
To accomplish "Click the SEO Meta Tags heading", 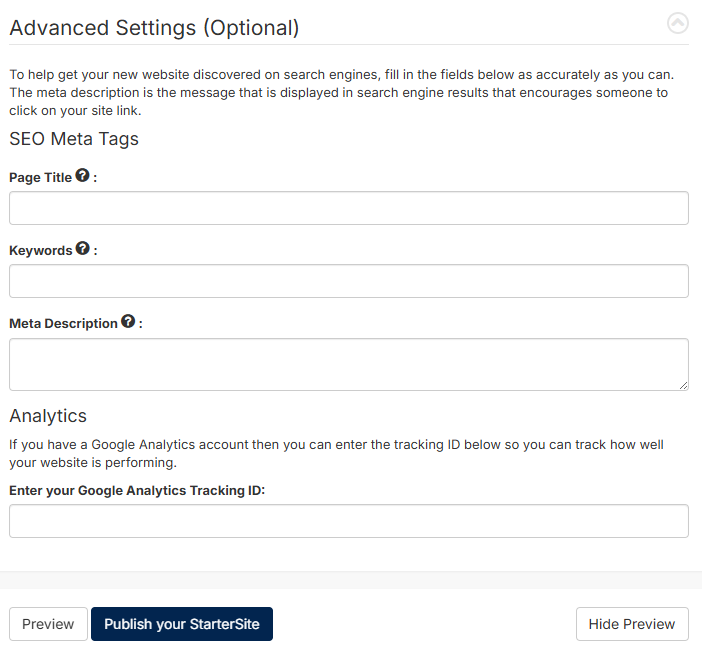I will click(x=74, y=139).
